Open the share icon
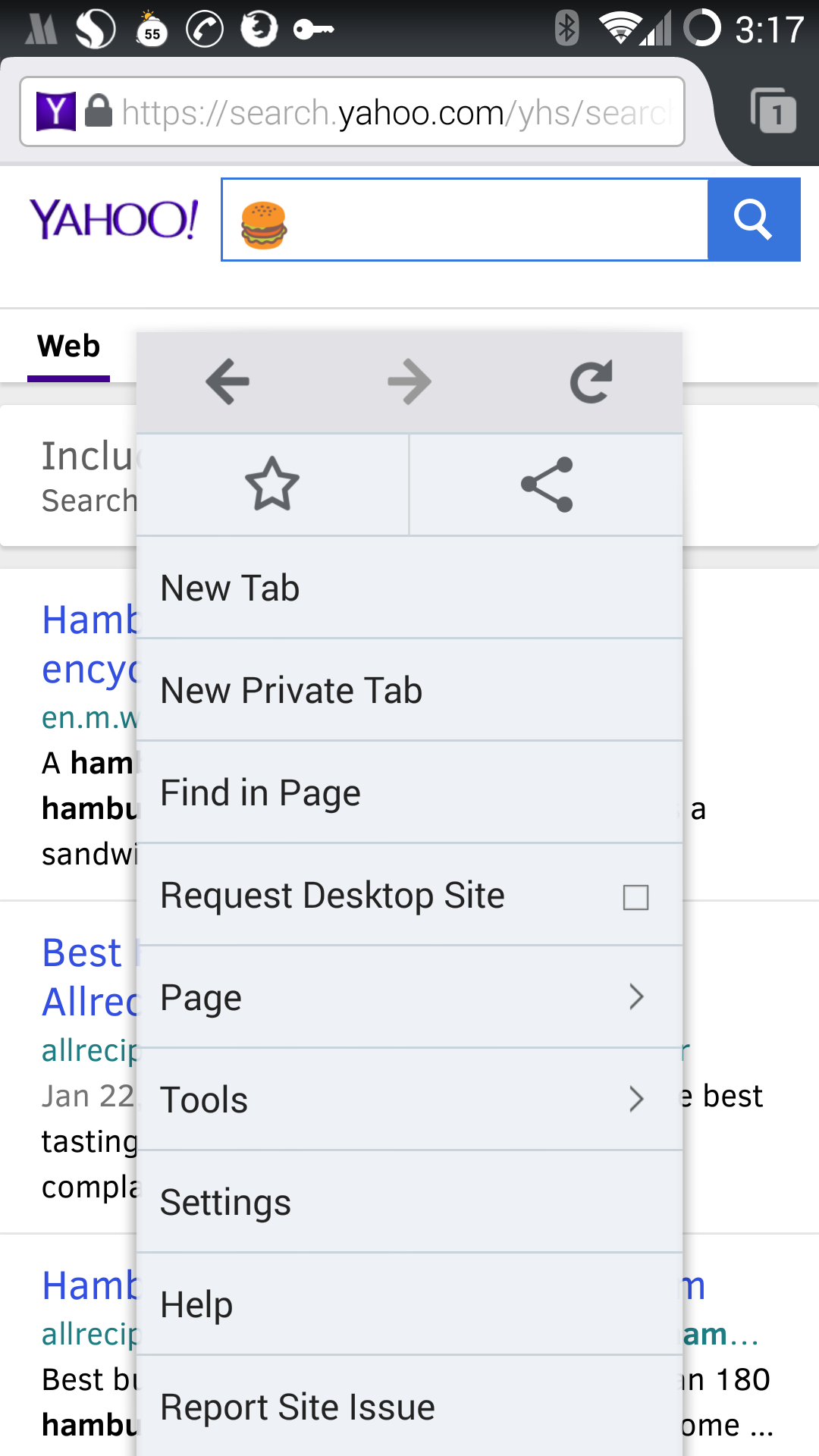This screenshot has height=1456, width=819. coord(547,485)
